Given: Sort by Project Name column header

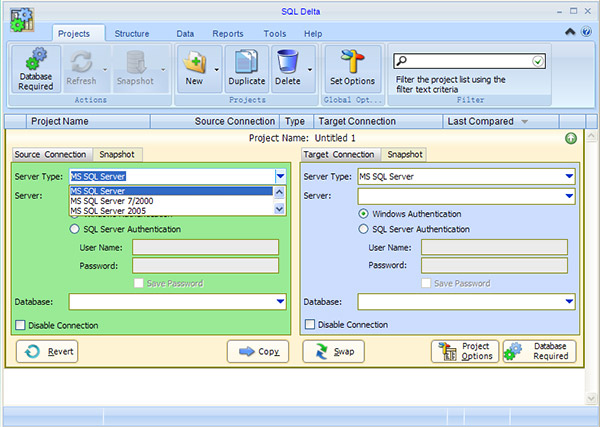Looking at the screenshot, I should pos(88,121).
